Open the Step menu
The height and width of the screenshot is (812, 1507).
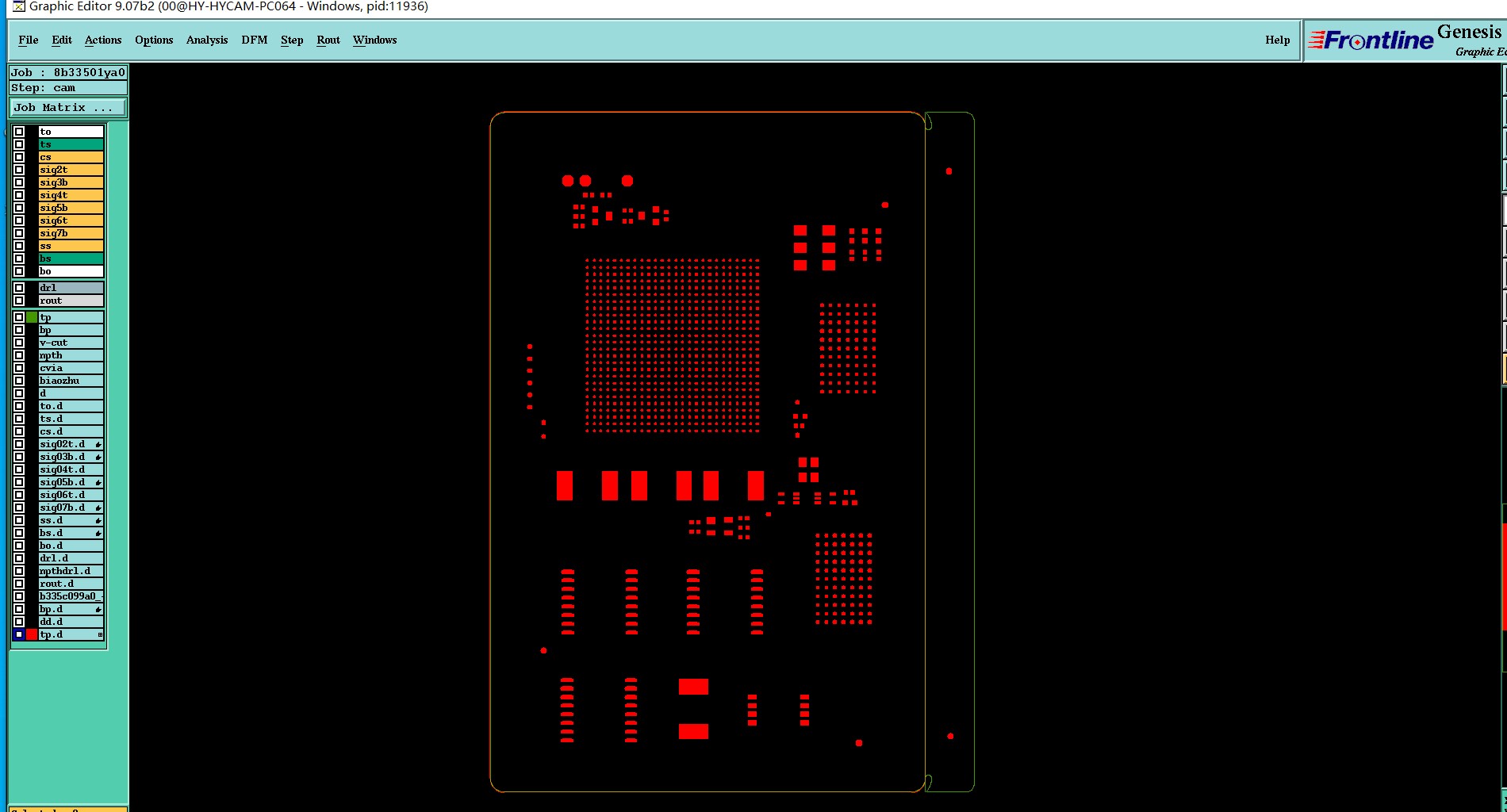tap(292, 40)
